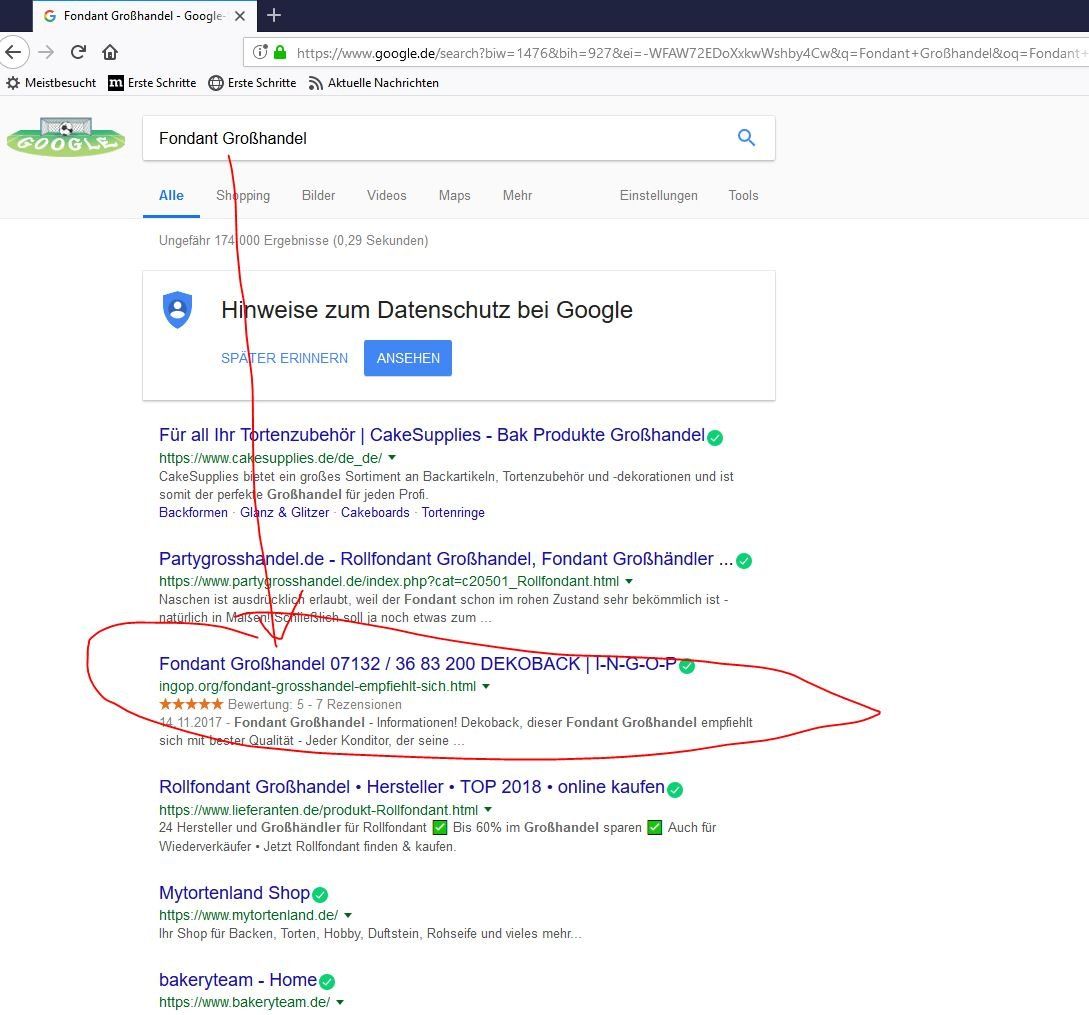Screen dimensions: 1089x1015
Task: Click the Google soccer doodle logo
Action: click(66, 138)
